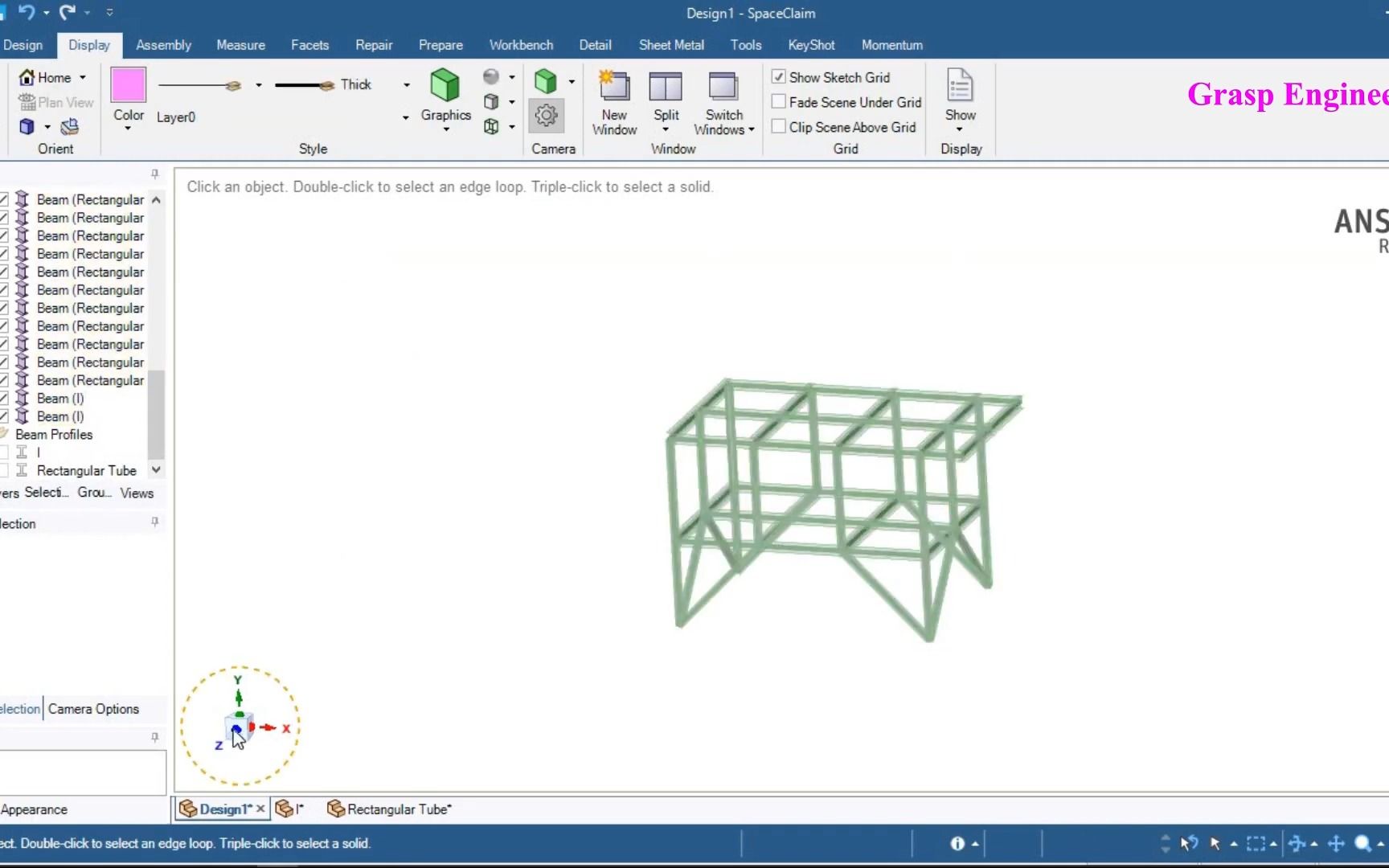Switch to the Workbench ribbon tab
The image size is (1389, 868).
pos(521,45)
